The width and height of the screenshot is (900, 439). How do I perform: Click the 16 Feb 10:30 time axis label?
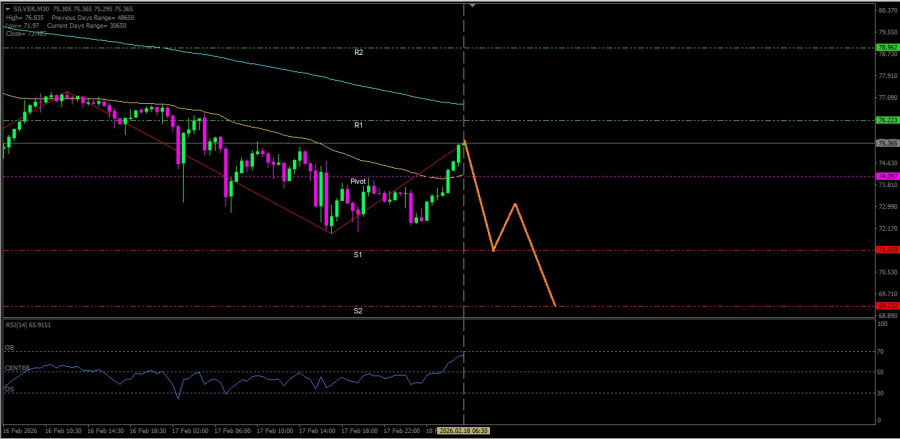pos(63,430)
